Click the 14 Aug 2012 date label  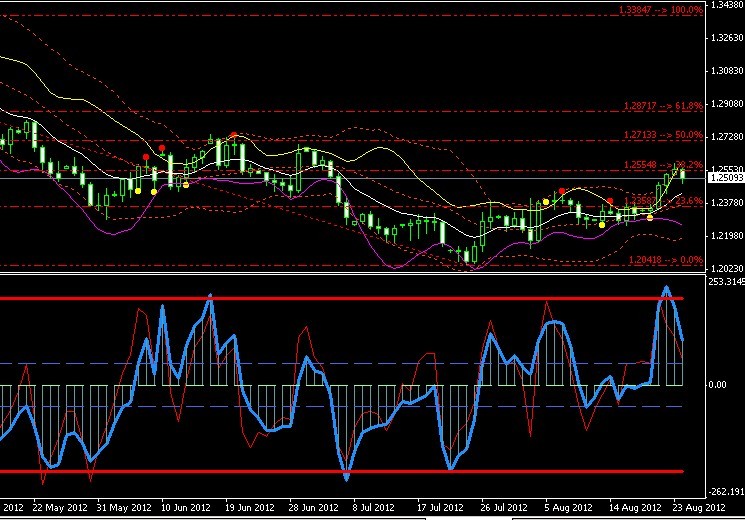[x=635, y=508]
